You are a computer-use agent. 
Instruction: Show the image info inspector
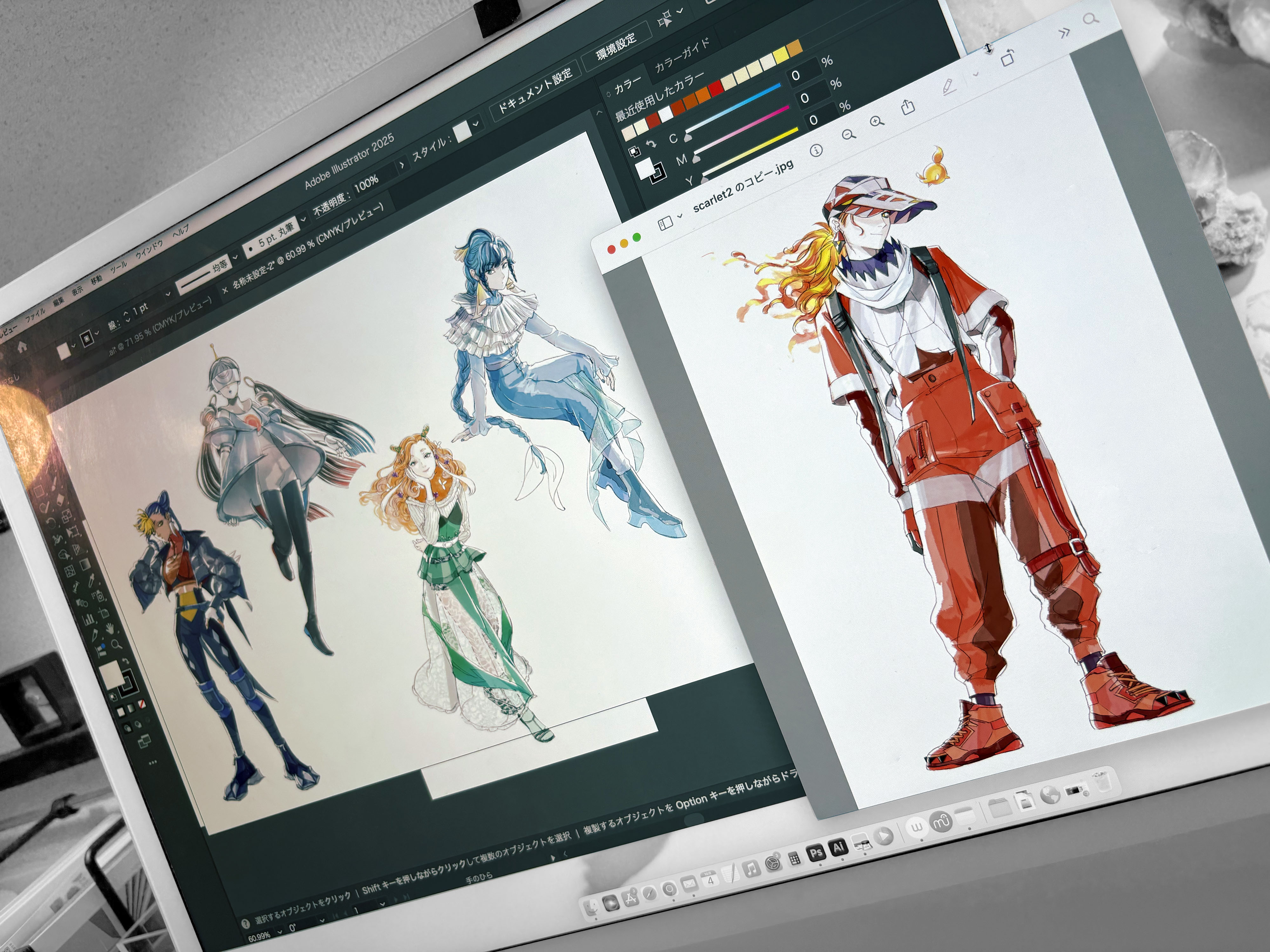816,151
